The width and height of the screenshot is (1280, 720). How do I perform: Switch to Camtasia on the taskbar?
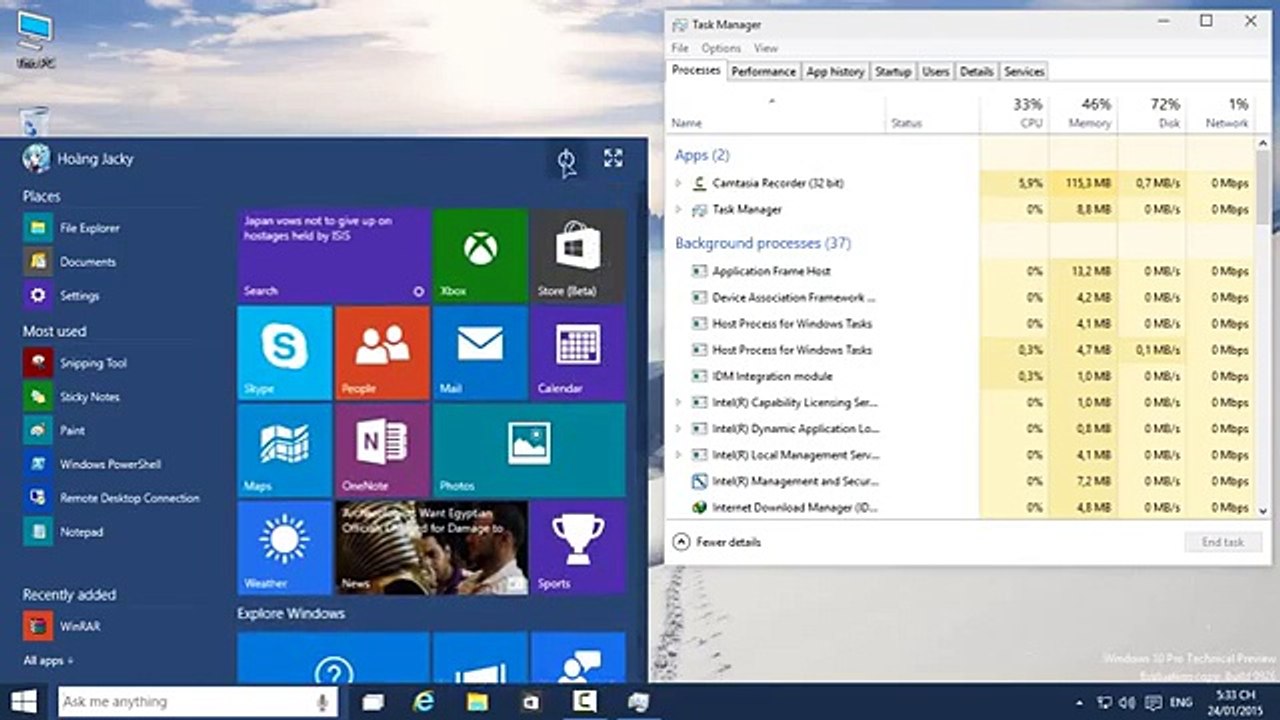(x=584, y=702)
